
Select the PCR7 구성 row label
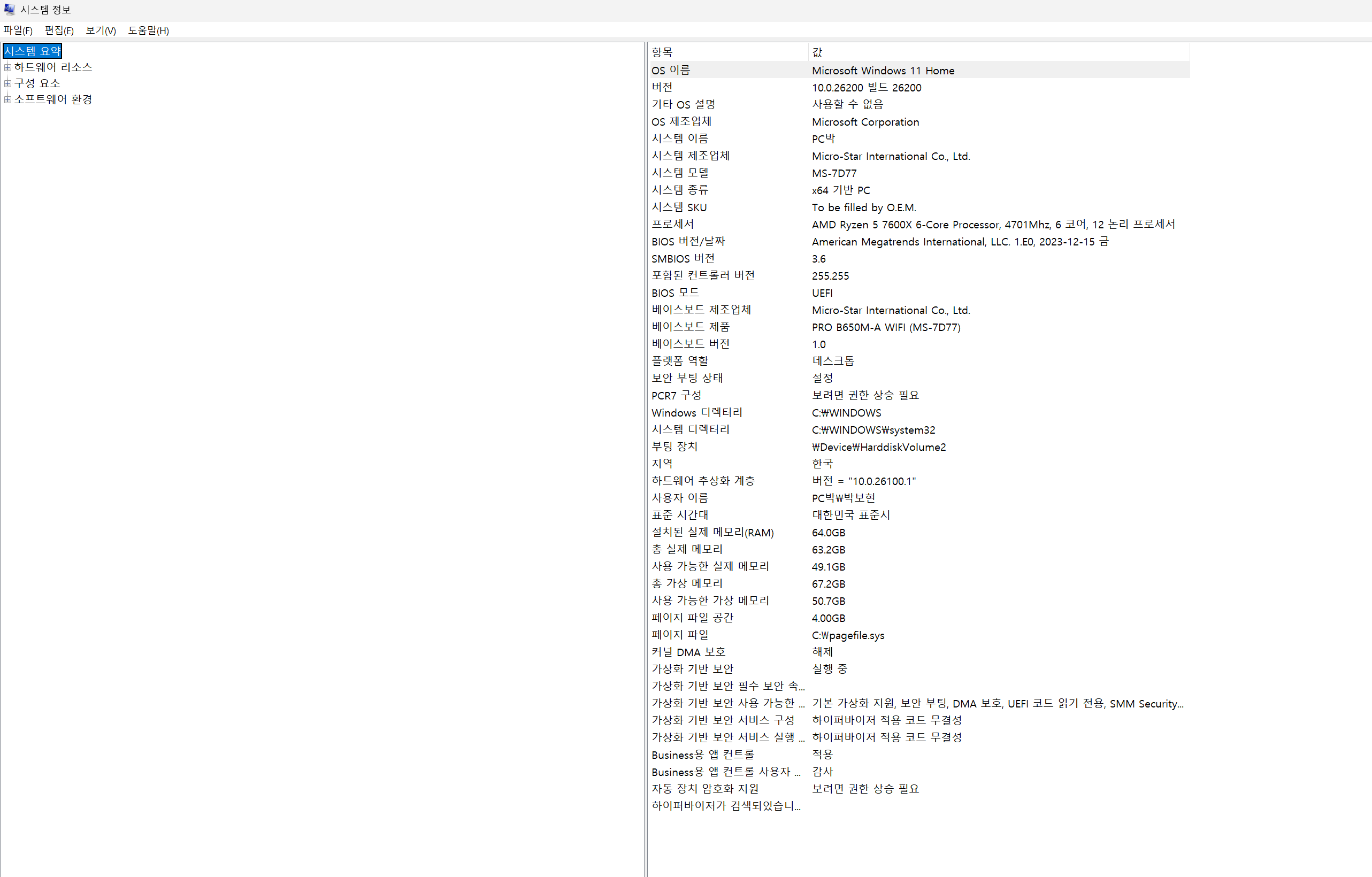676,395
